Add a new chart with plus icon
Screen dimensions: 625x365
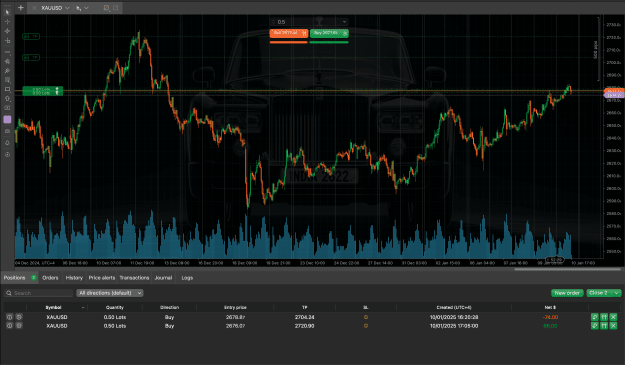(x=21, y=8)
